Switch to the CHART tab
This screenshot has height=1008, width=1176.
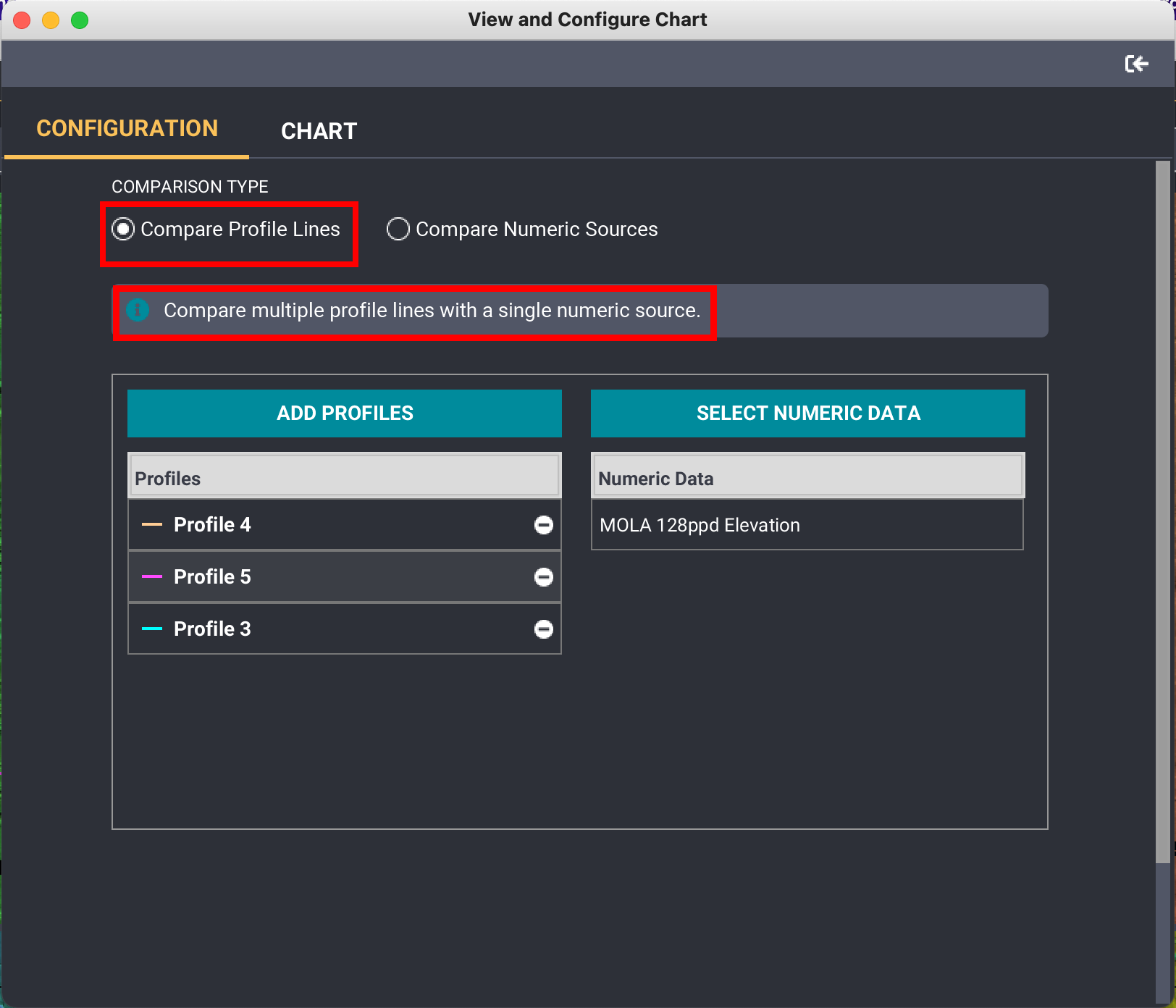point(319,131)
